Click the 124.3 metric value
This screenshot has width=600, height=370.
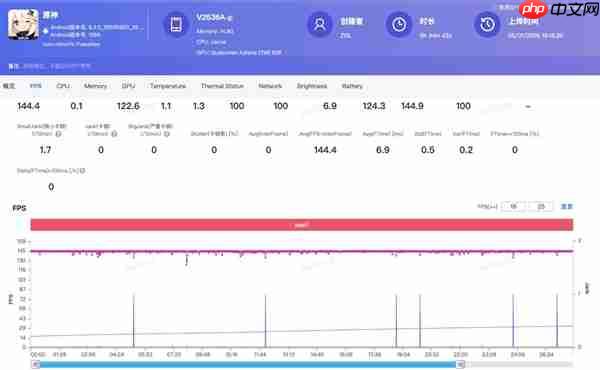(x=374, y=106)
